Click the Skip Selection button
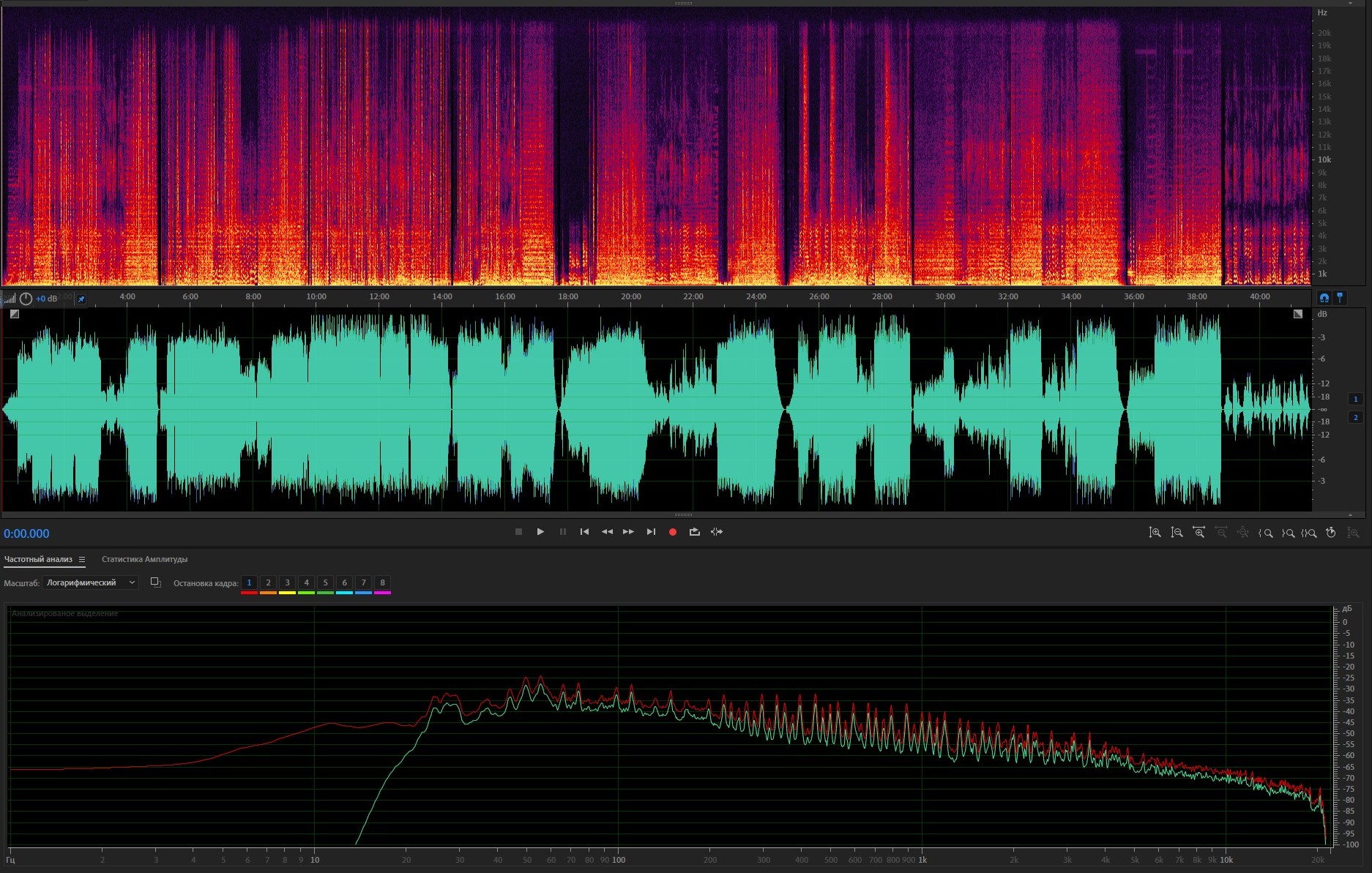1372x873 pixels. (717, 532)
